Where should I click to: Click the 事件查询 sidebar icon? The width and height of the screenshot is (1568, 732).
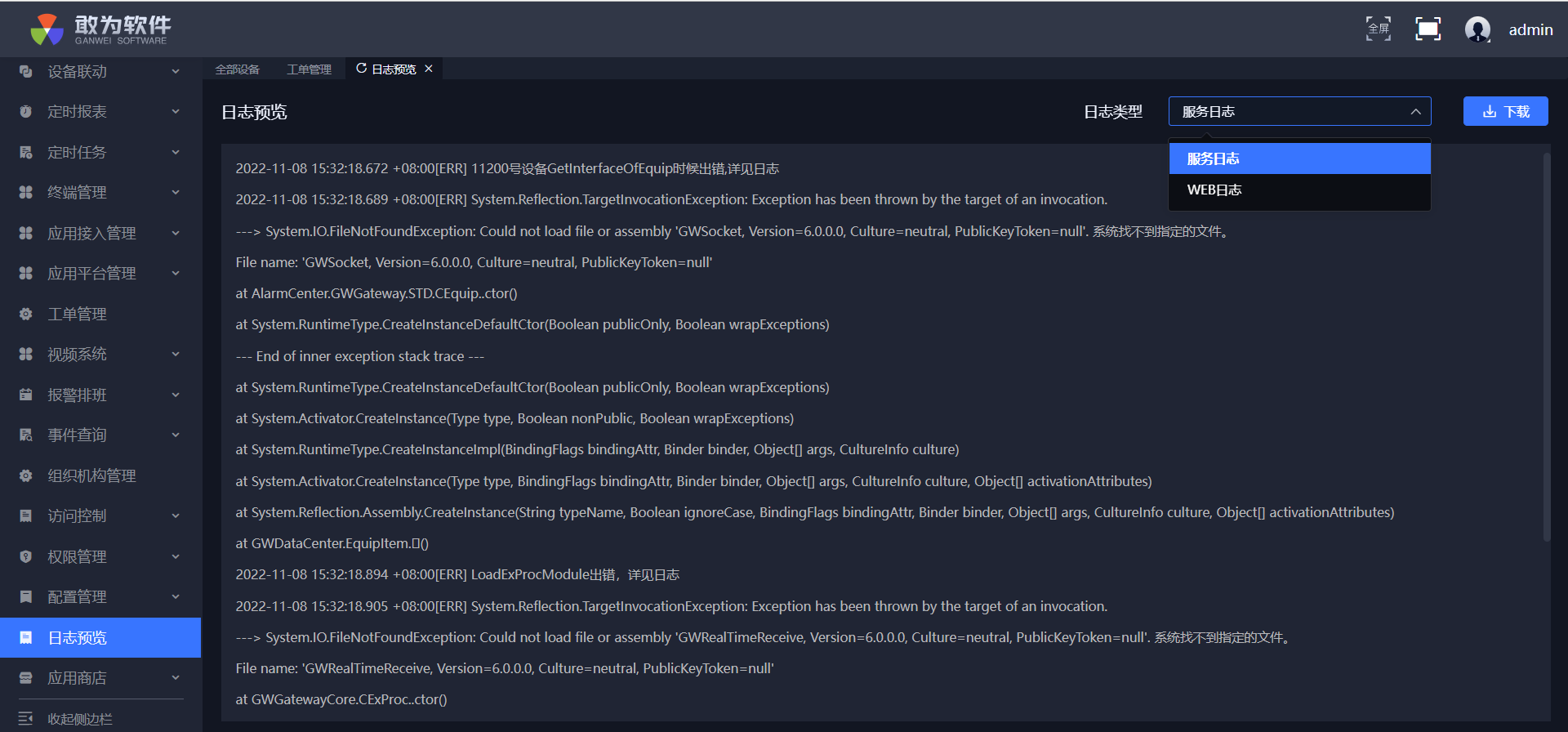coord(25,435)
